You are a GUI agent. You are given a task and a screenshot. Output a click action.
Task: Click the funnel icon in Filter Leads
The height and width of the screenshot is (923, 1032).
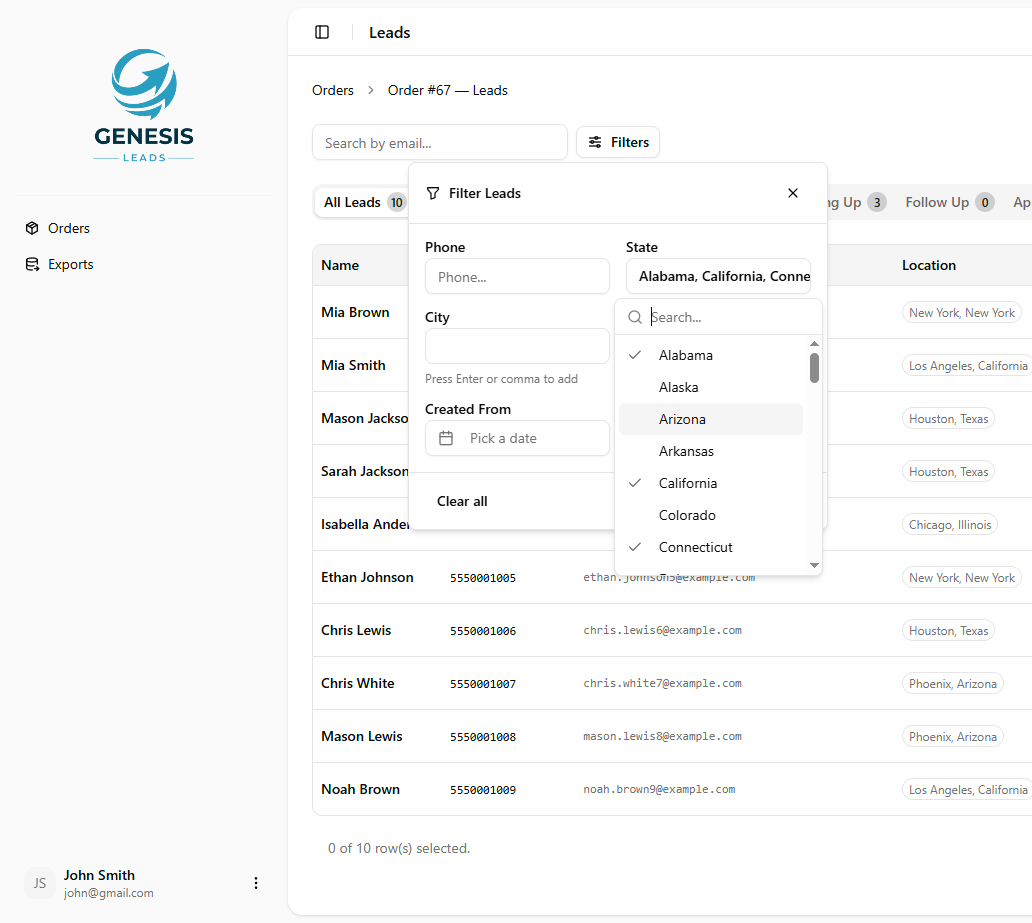pos(432,193)
